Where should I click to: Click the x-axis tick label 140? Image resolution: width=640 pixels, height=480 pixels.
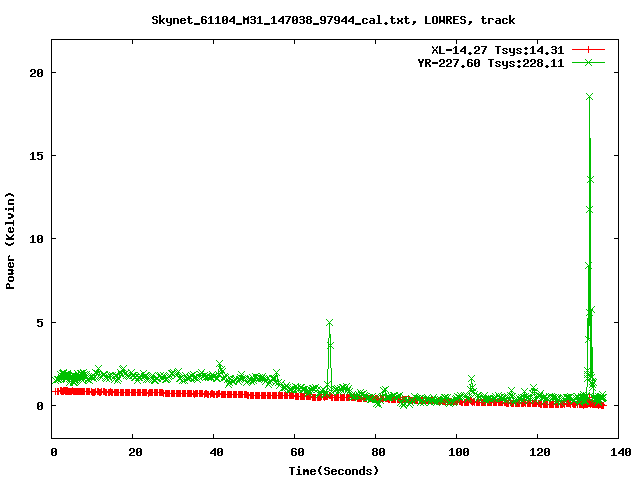tap(618, 453)
